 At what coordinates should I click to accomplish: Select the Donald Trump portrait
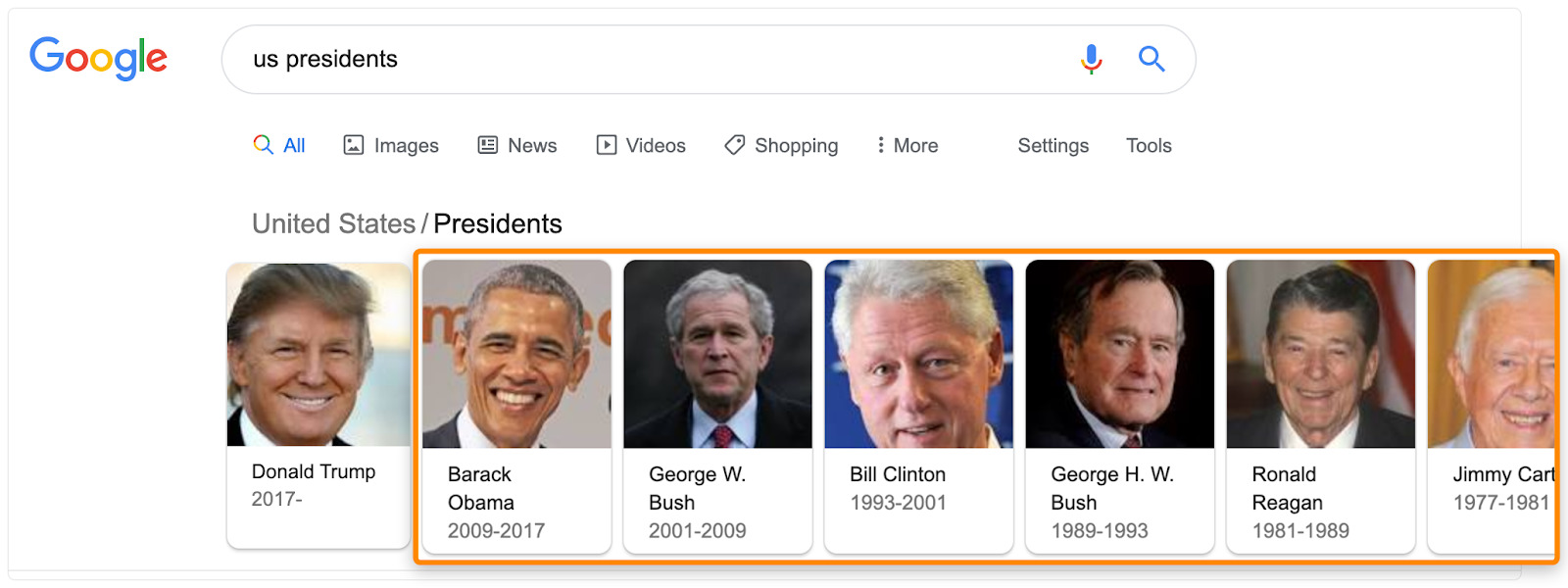318,353
